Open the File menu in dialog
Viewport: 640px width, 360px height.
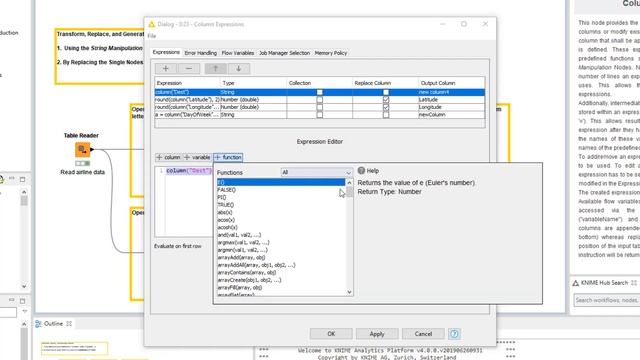(152, 36)
